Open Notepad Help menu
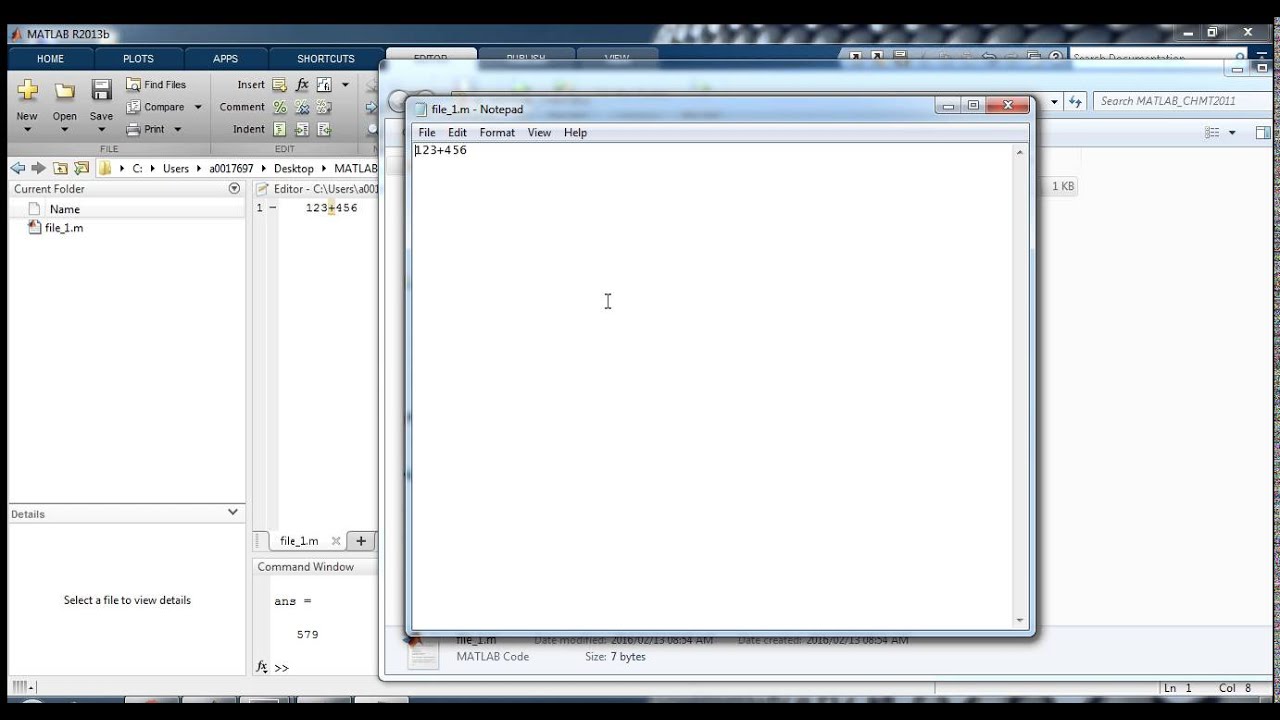The image size is (1280, 720). click(575, 132)
